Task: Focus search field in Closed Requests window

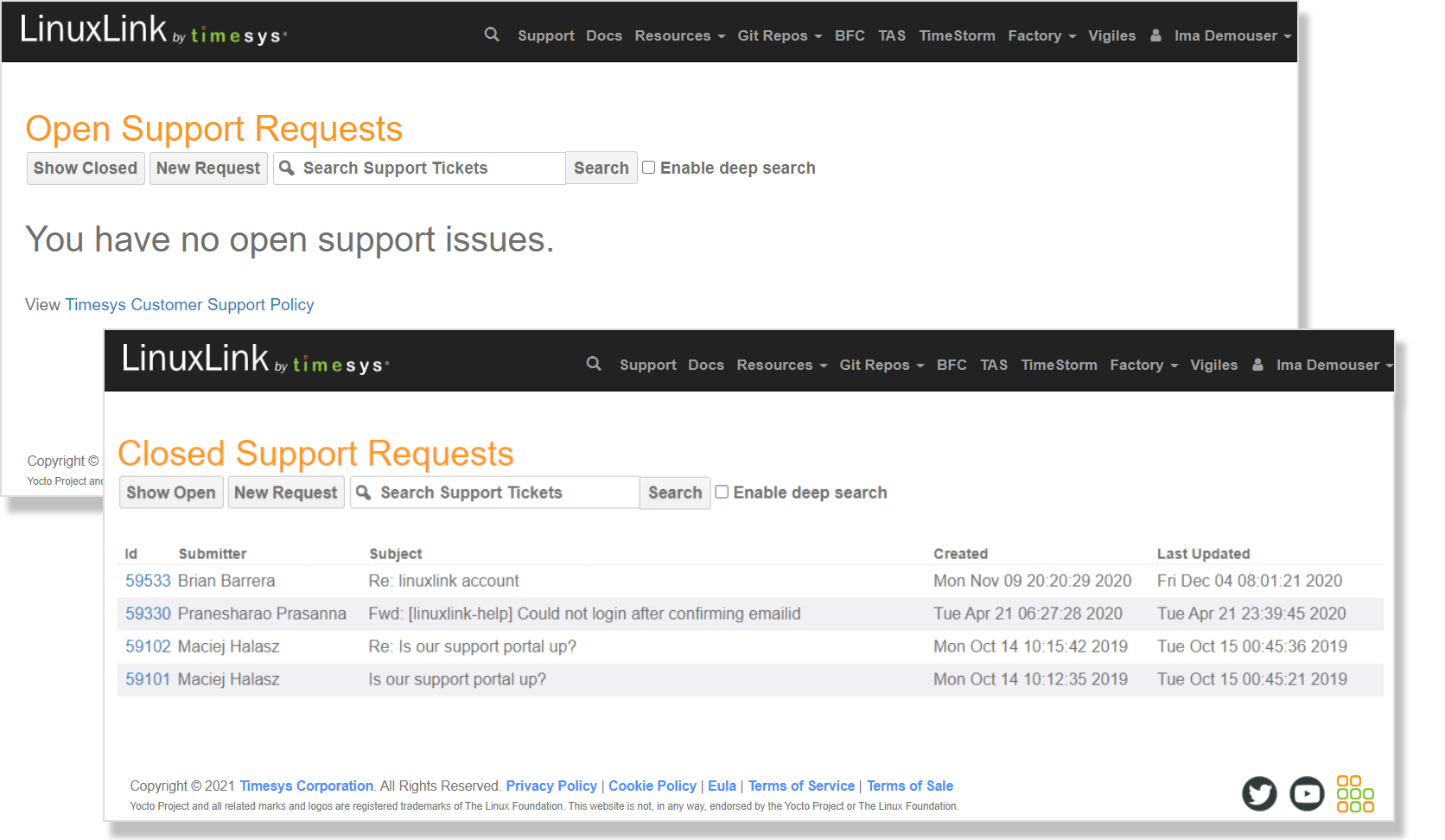Action: [495, 493]
